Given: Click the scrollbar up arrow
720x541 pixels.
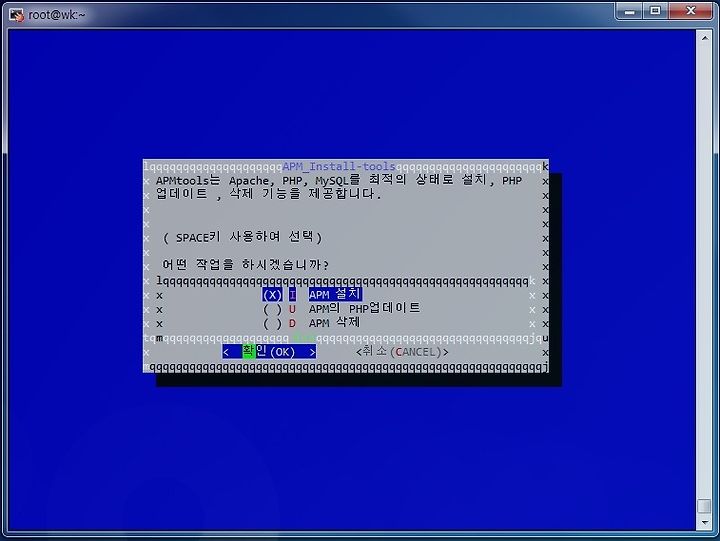Looking at the screenshot, I should click(x=704, y=39).
